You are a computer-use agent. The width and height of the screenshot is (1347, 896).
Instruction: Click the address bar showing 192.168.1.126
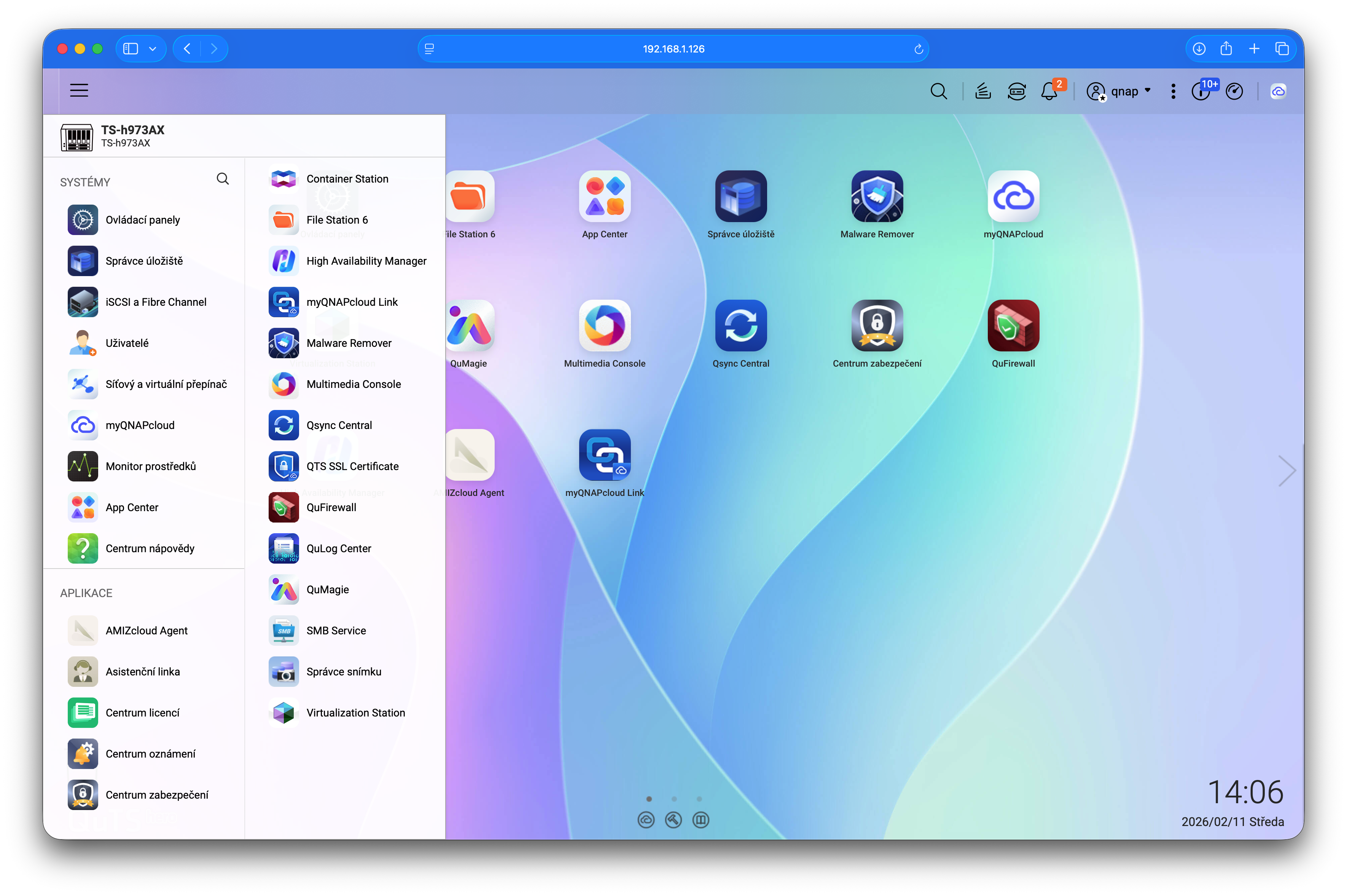(x=673, y=49)
